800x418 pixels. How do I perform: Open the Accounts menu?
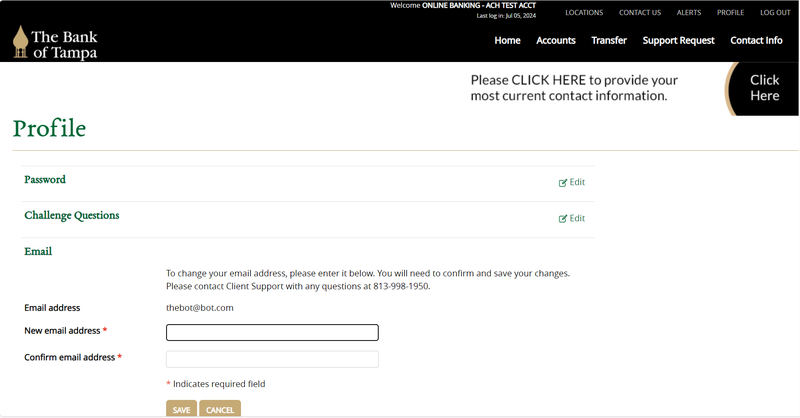[x=556, y=40]
